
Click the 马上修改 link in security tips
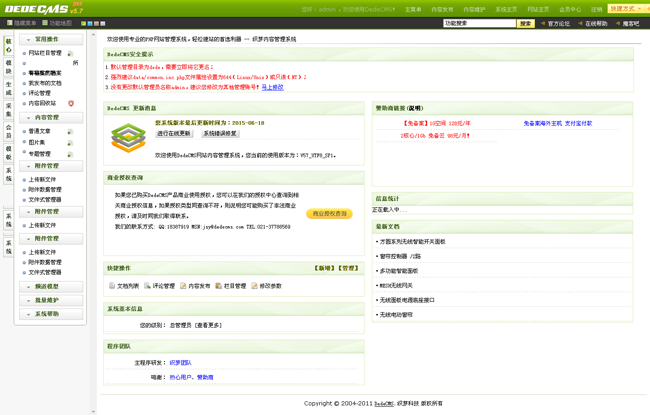coord(272,87)
